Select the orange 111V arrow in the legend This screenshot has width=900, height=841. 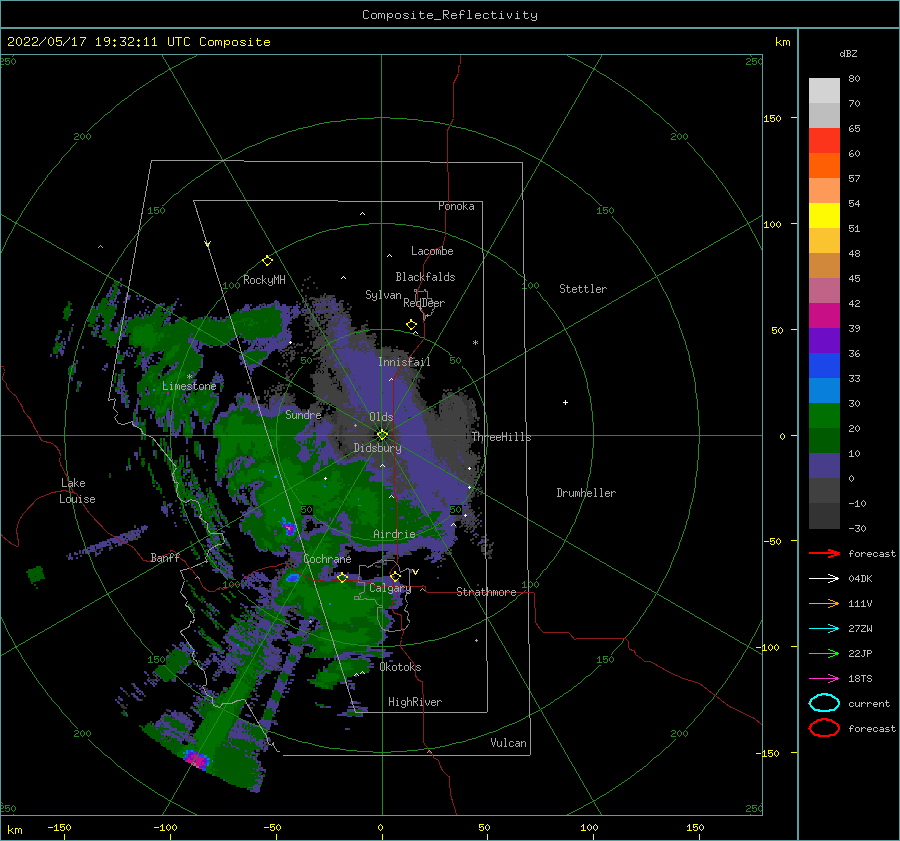pyautogui.click(x=824, y=603)
